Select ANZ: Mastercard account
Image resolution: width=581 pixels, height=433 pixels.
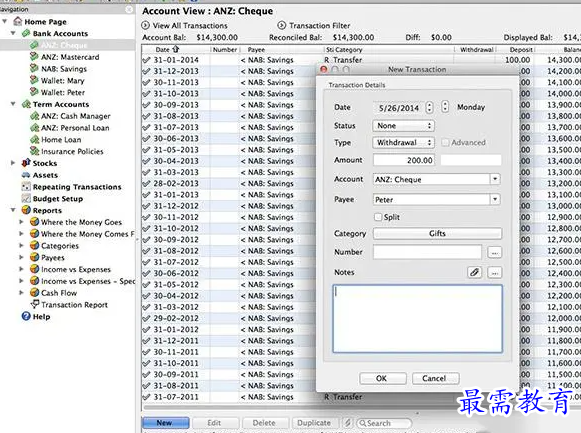70,57
